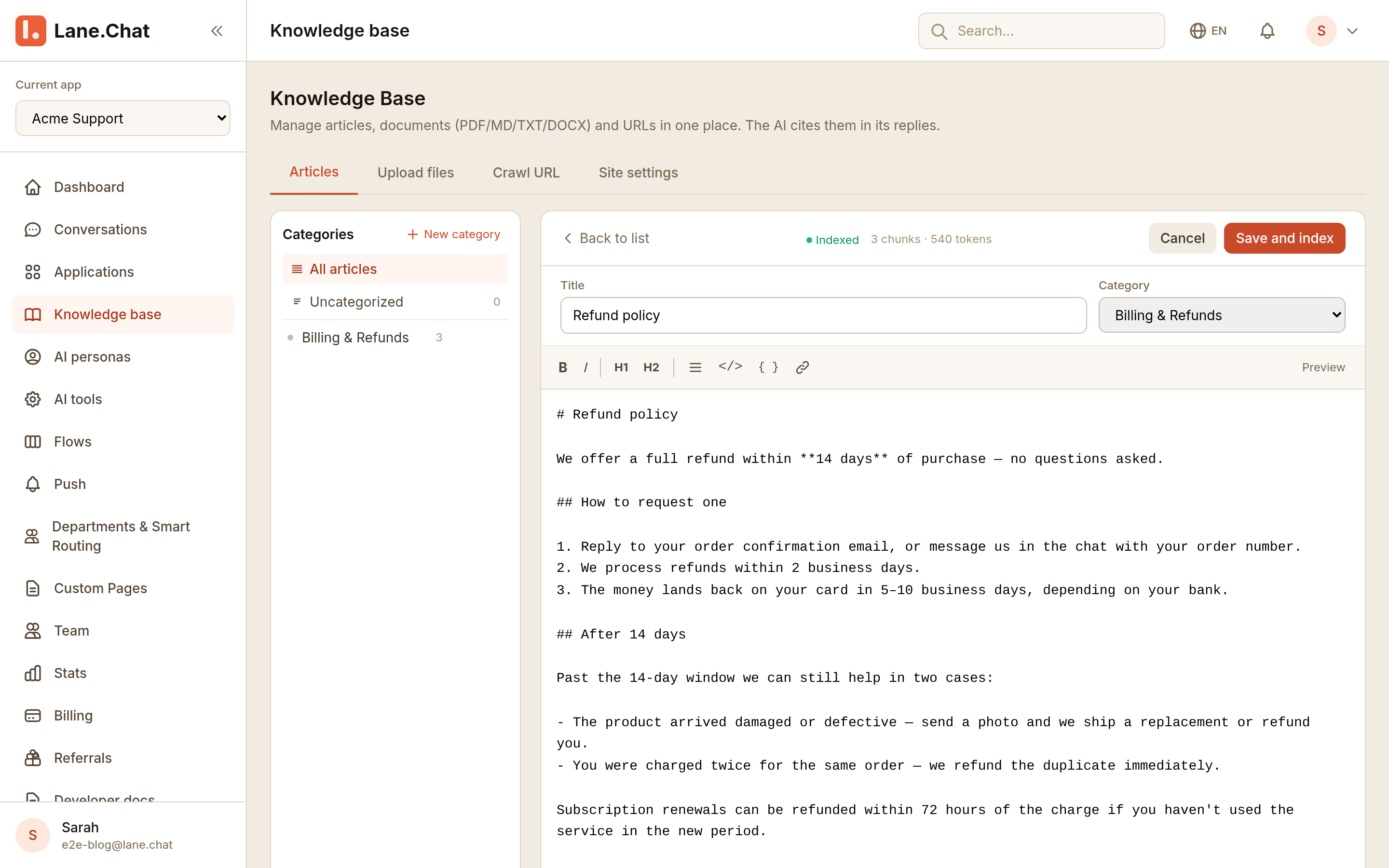The width and height of the screenshot is (1389, 868).
Task: Click the Applications grid icon
Action: [33, 272]
